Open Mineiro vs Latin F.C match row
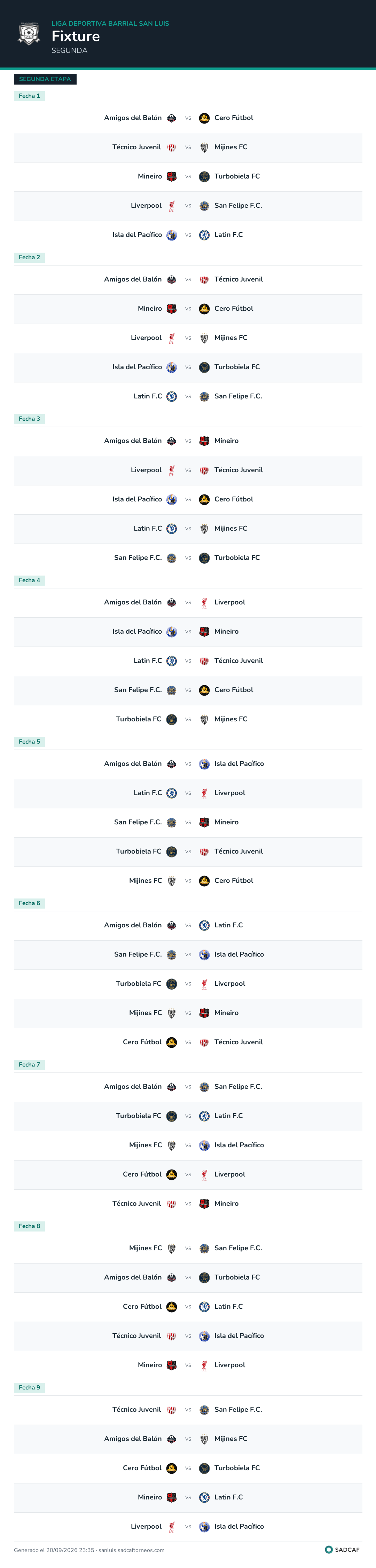Screen dimensions: 376x1568 coord(188,1497)
